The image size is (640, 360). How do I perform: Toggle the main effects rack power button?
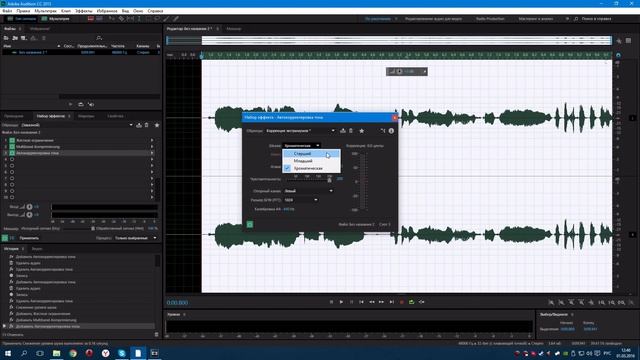[5, 238]
